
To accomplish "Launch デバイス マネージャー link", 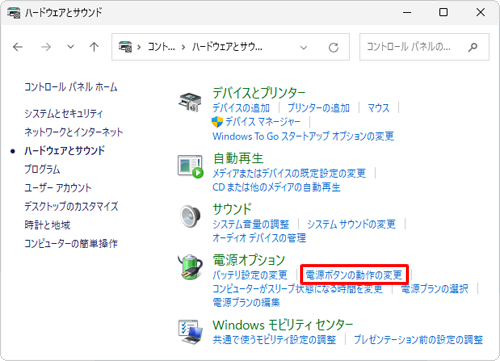I will pos(263,122).
